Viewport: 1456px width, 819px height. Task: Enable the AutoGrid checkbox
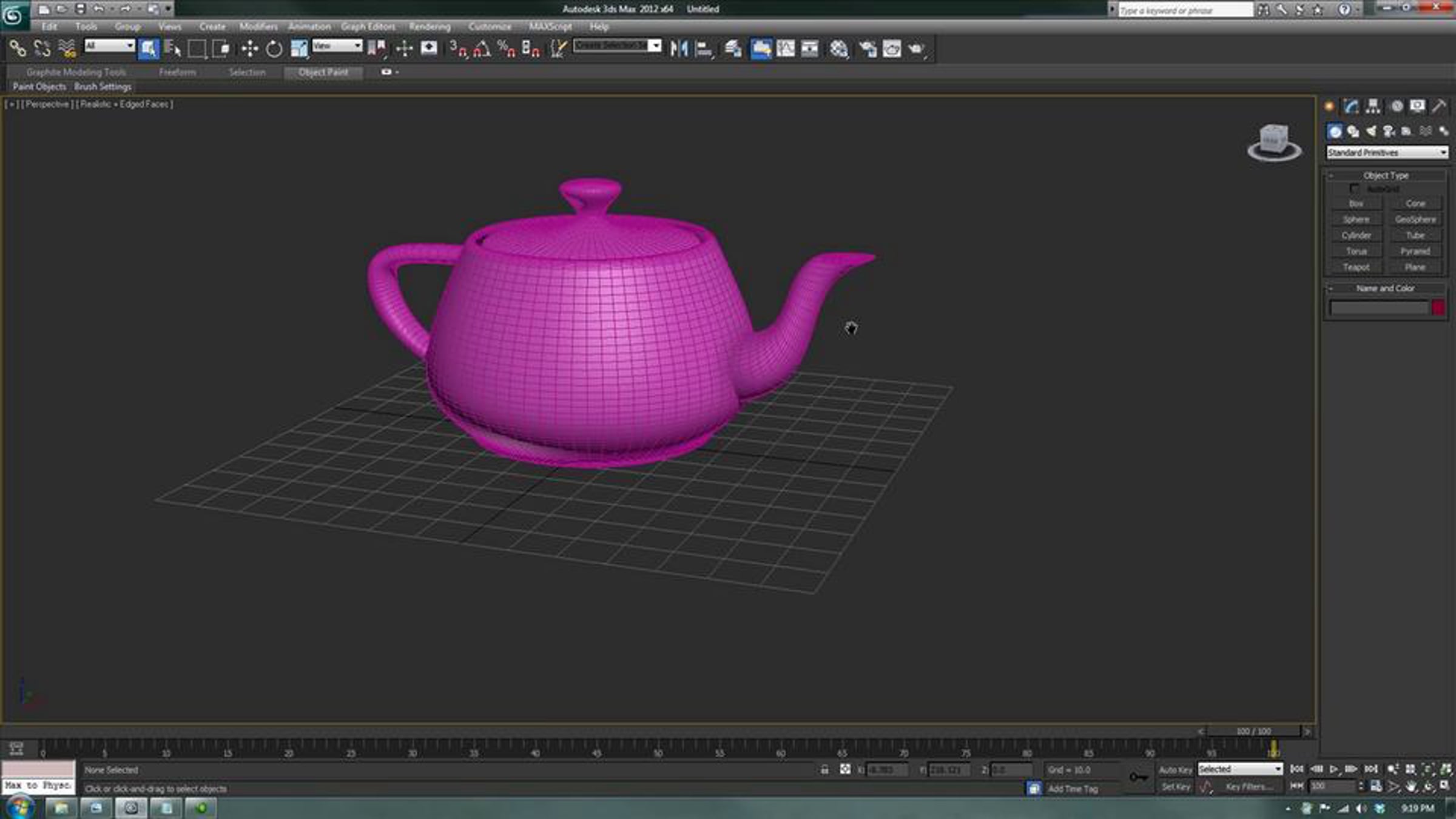[x=1354, y=189]
